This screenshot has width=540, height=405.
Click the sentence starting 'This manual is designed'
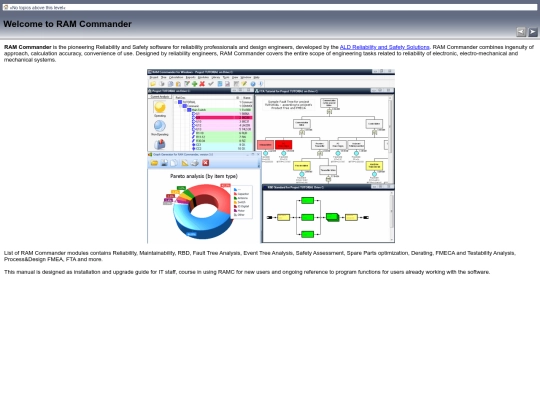point(247,272)
